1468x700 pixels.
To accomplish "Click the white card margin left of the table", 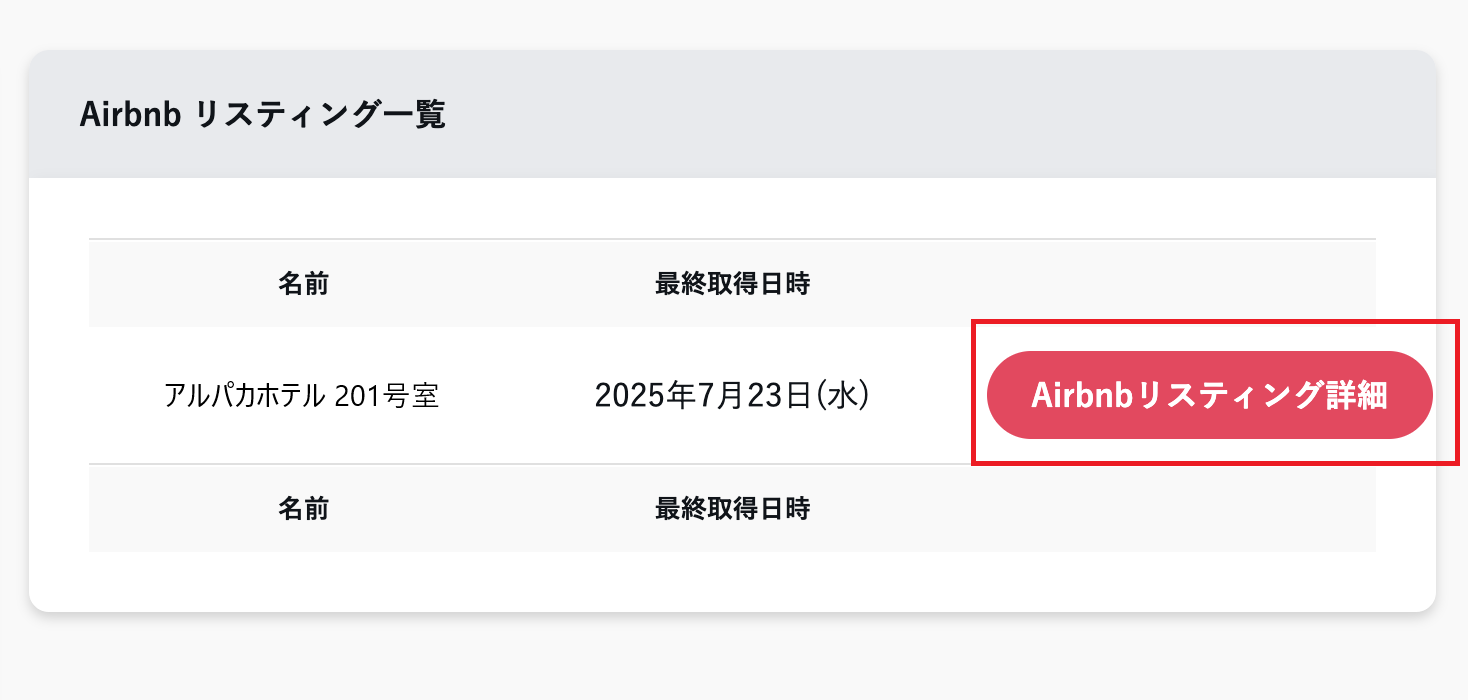I will 58,396.
